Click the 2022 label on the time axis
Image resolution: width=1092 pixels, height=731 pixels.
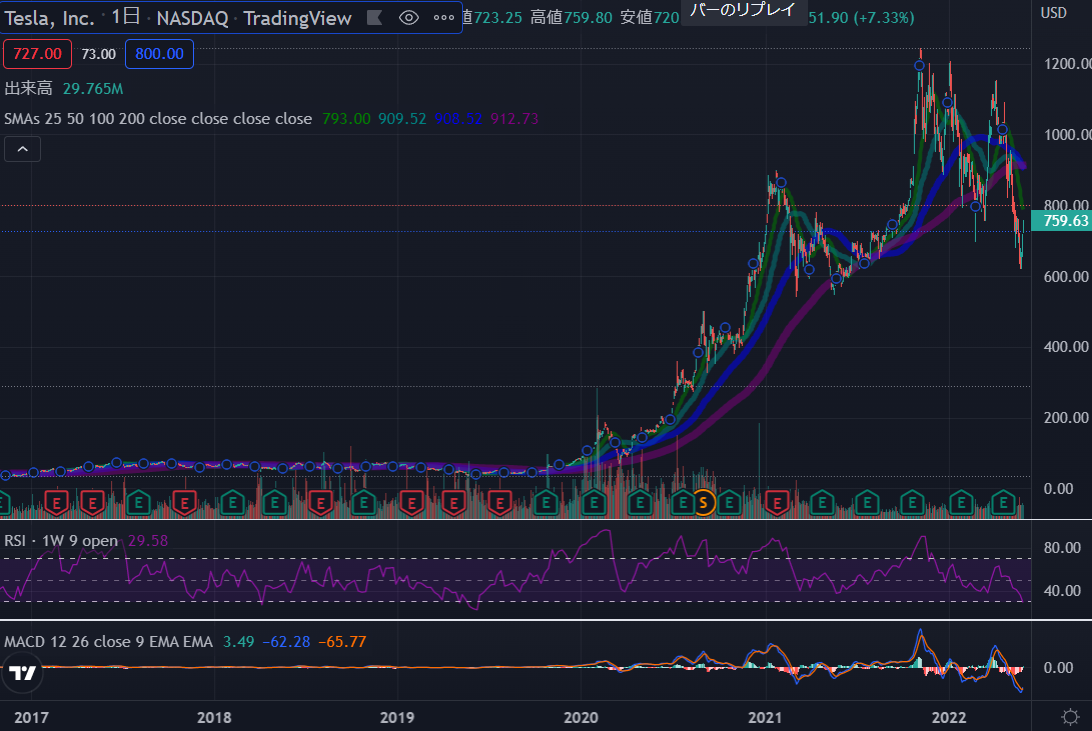pyautogui.click(x=949, y=717)
